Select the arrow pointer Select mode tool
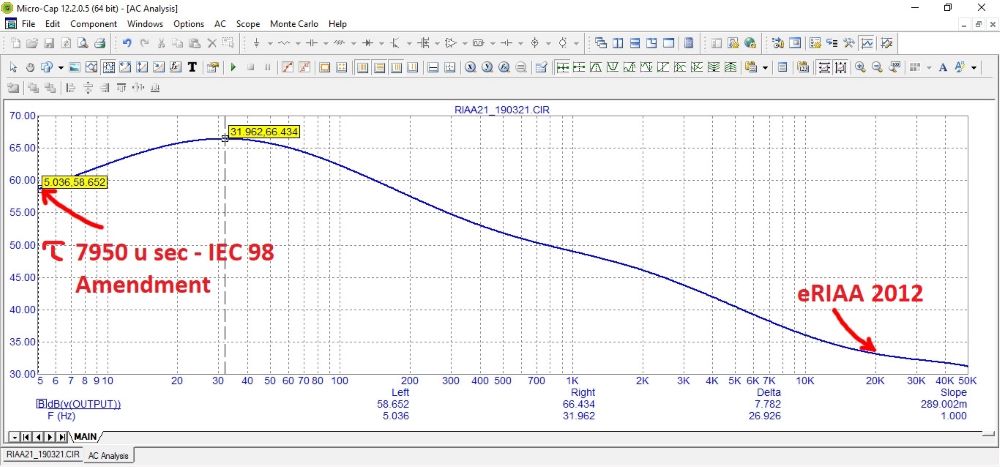Viewport: 1000px width, 467px height. click(x=13, y=67)
